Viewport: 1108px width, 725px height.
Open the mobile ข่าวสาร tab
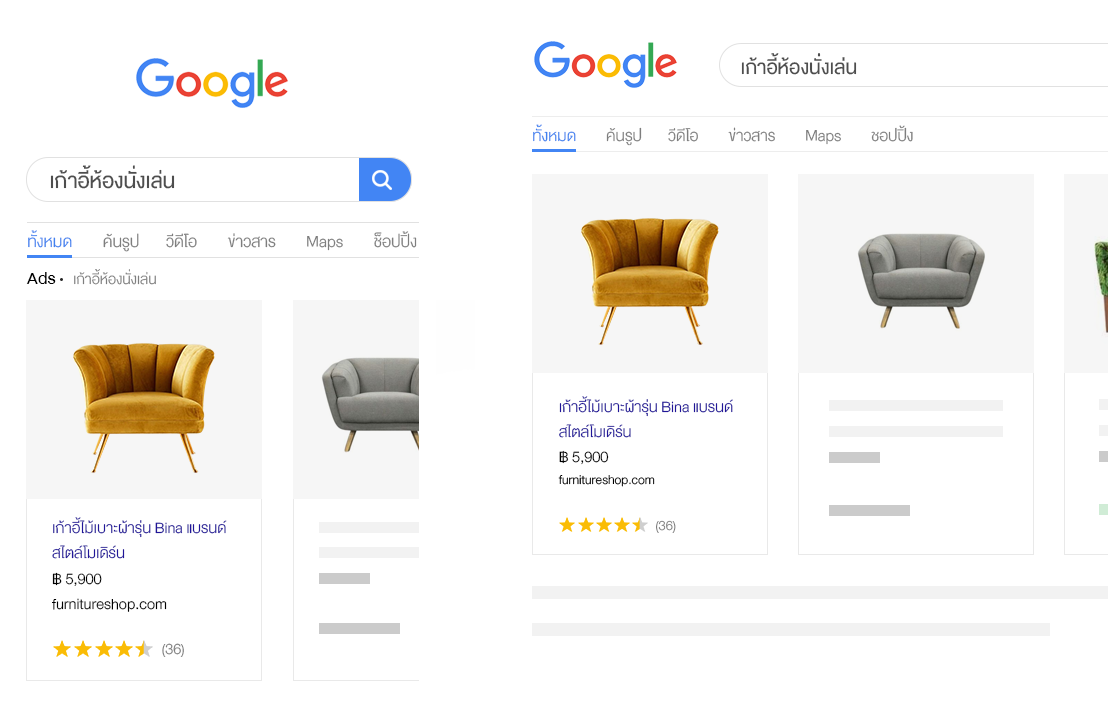pos(252,241)
